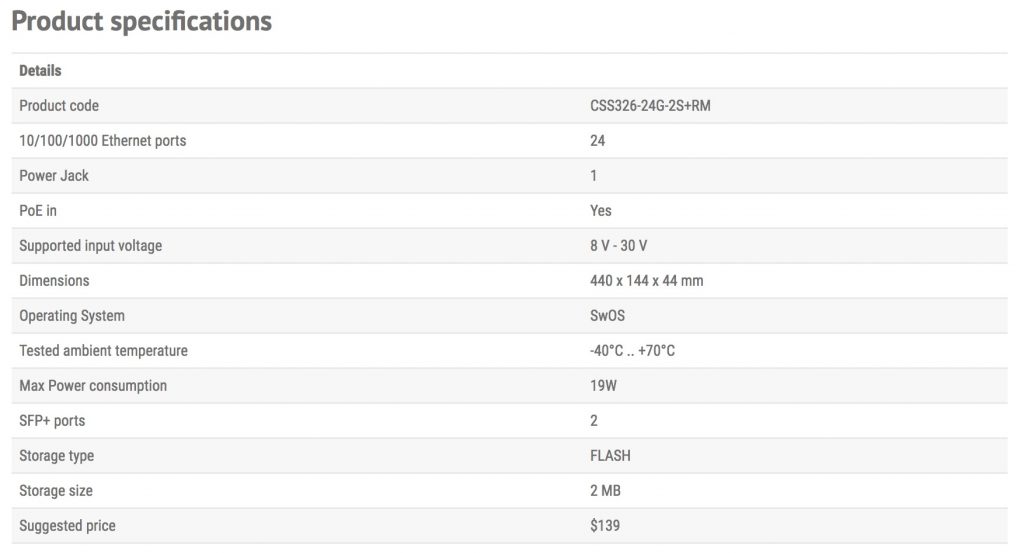Image resolution: width=1024 pixels, height=553 pixels.
Task: Click the Dimensions value 440 x 144 x 44 mm
Action: pos(646,281)
